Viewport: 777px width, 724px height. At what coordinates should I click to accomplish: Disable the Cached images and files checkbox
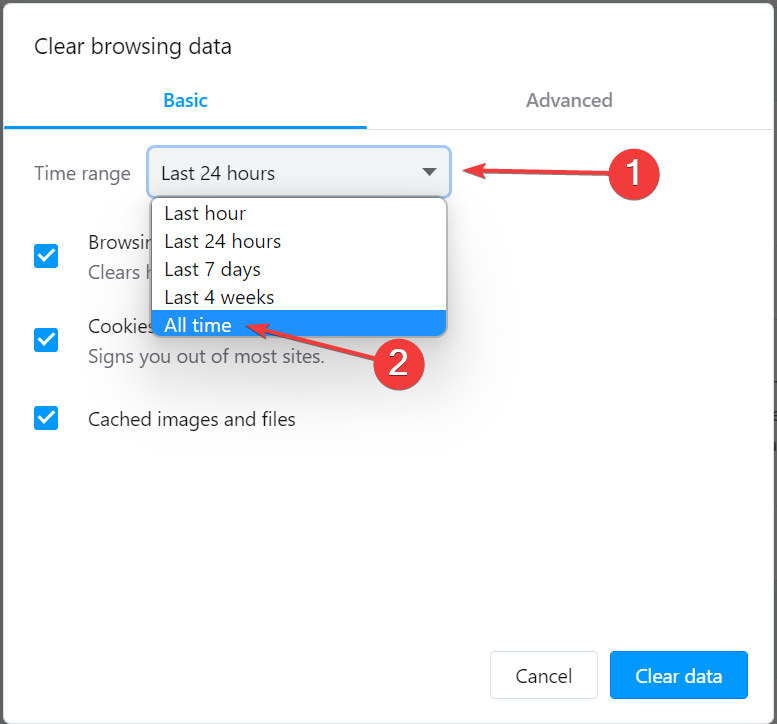pyautogui.click(x=46, y=418)
